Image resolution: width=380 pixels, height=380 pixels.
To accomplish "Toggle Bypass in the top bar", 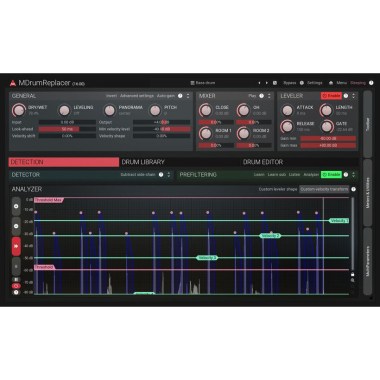I will point(289,83).
